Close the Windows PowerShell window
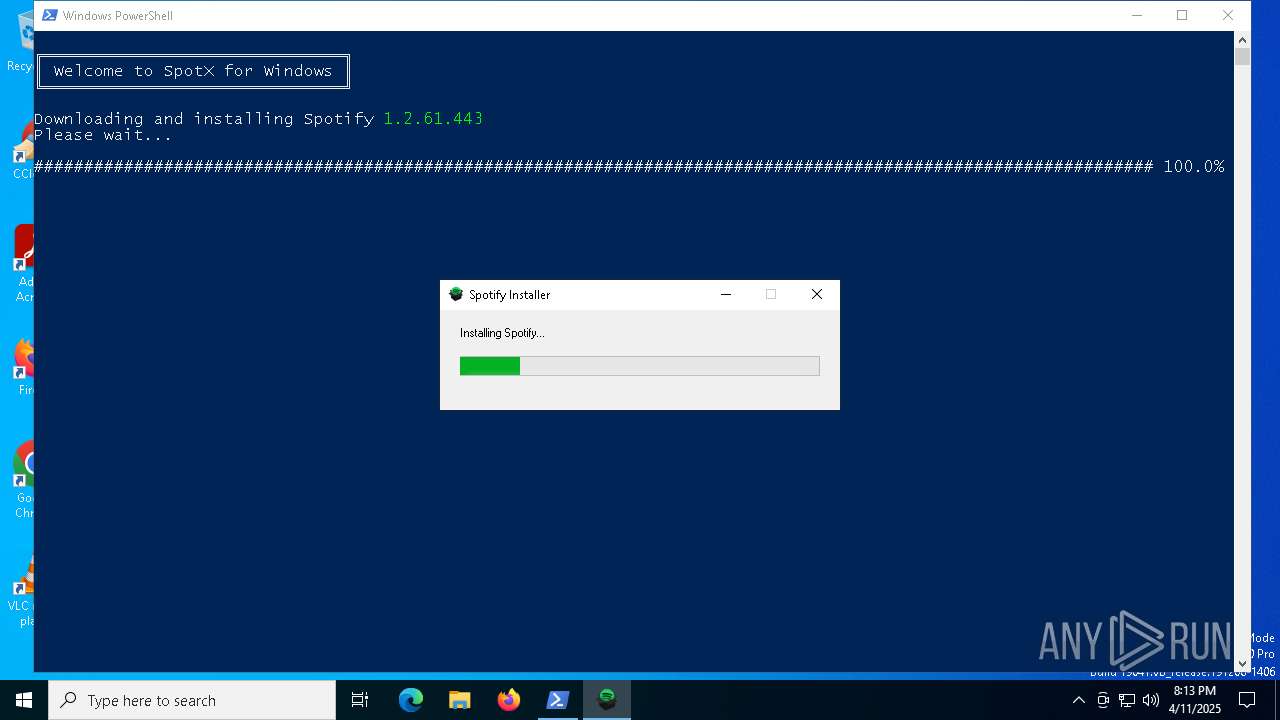 pos(1228,15)
